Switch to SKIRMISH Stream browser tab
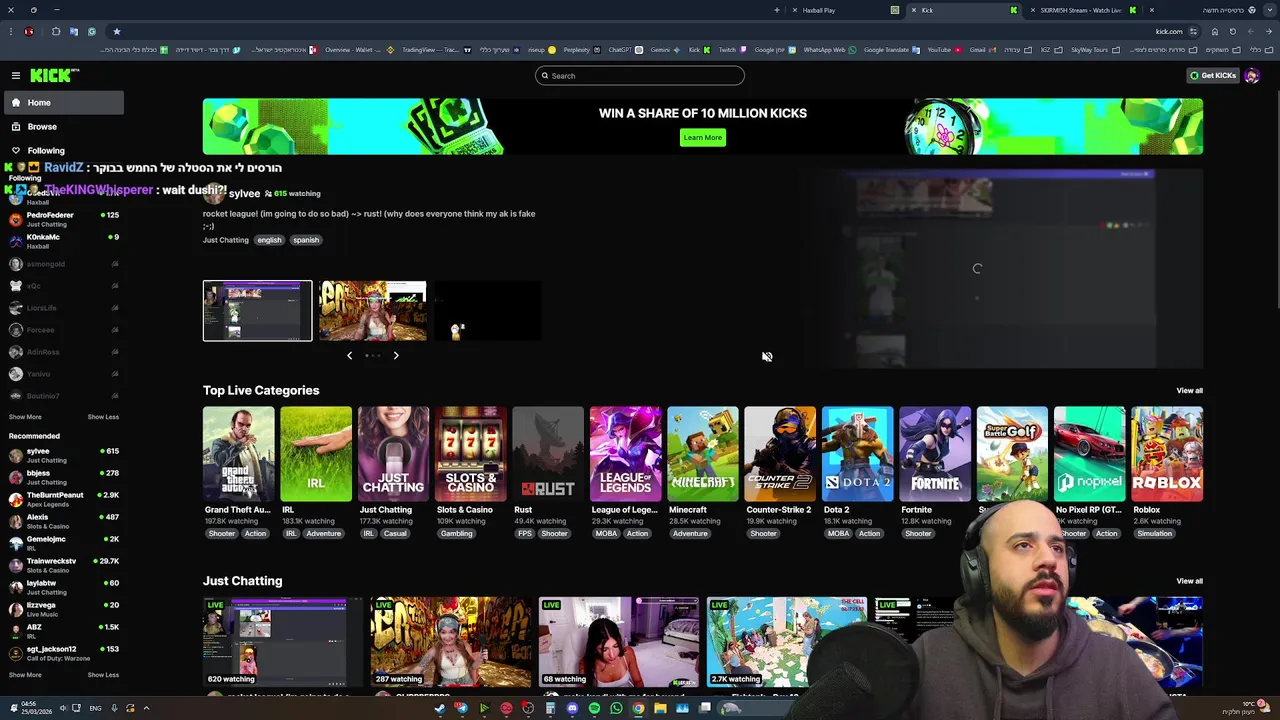This screenshot has height=720, width=1280. [x=1083, y=10]
